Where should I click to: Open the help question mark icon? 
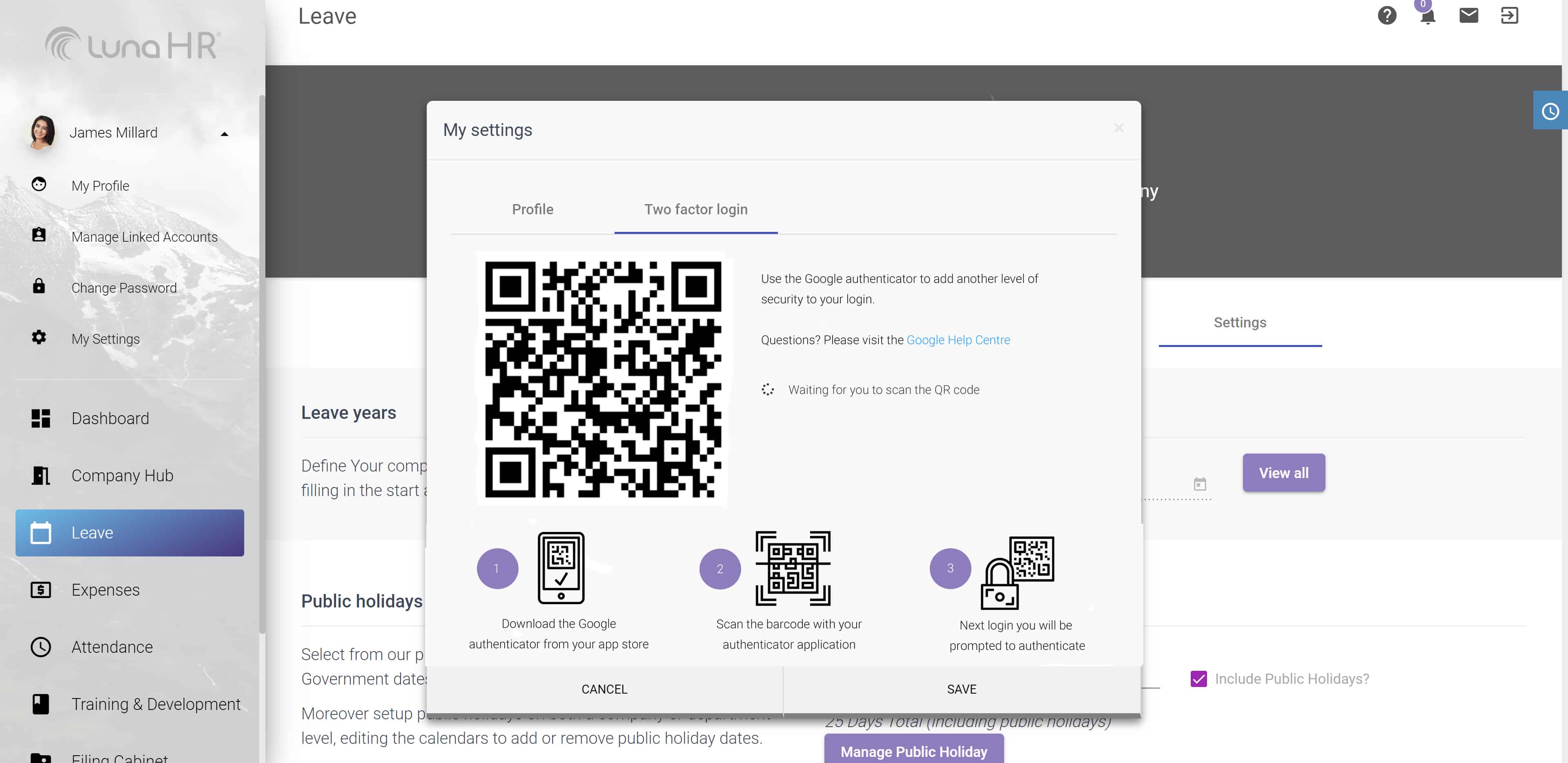[x=1387, y=15]
